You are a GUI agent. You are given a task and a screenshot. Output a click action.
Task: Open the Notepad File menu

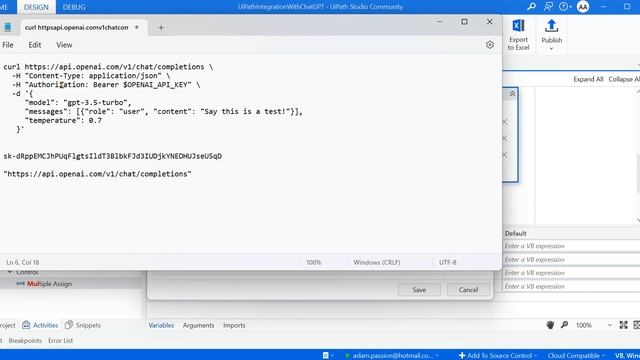point(8,45)
